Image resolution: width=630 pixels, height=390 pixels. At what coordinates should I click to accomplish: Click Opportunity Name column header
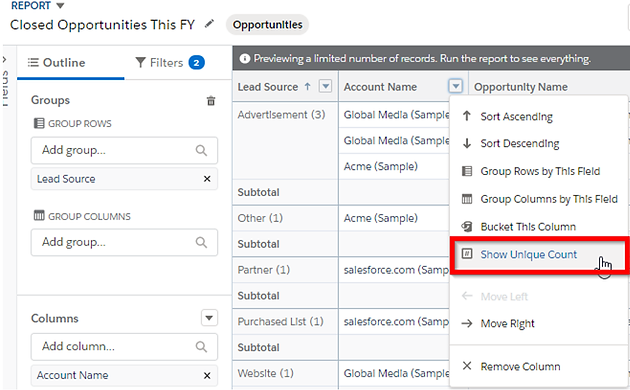pyautogui.click(x=521, y=87)
